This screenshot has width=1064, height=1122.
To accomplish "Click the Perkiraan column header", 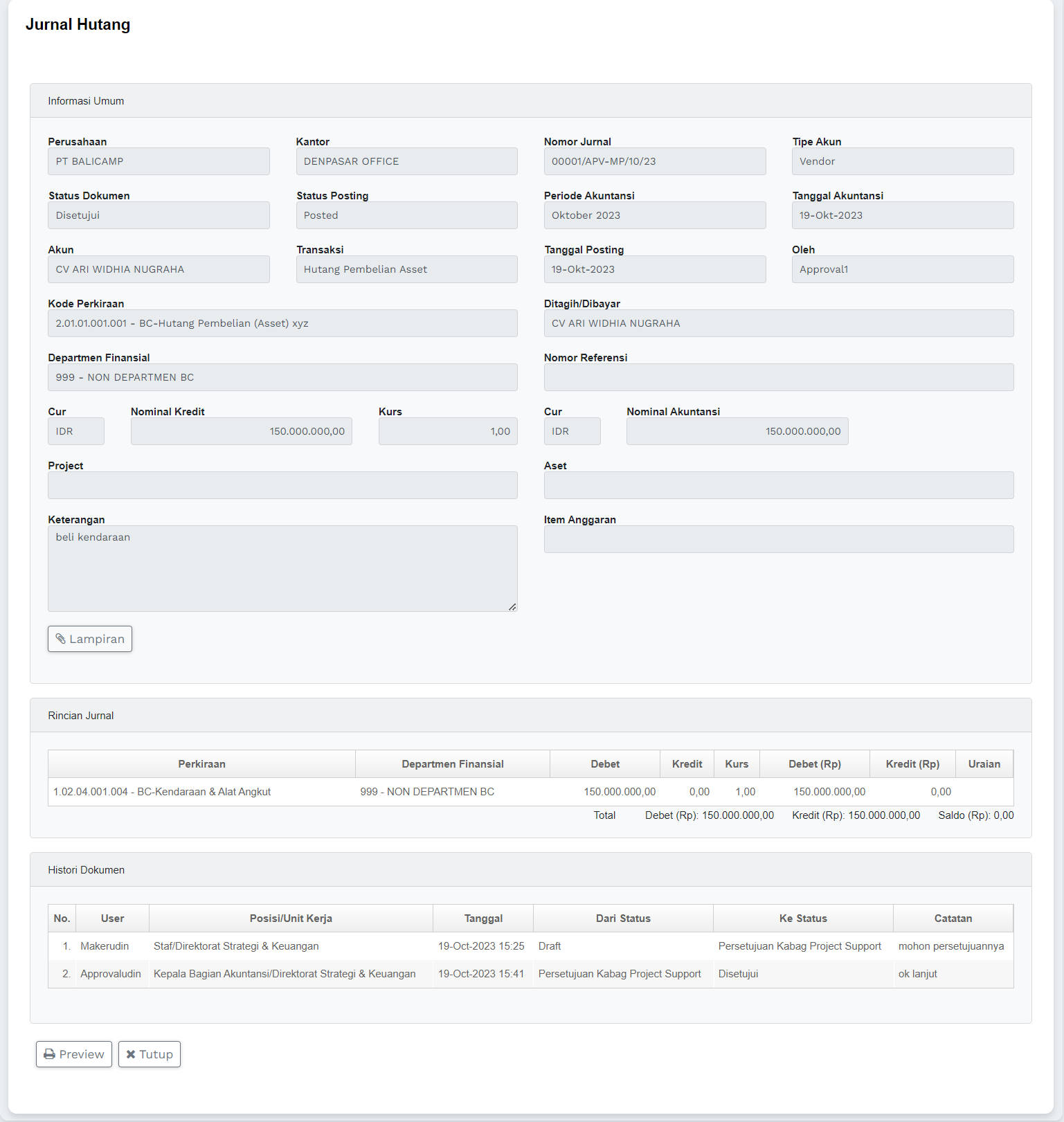I will coord(201,764).
